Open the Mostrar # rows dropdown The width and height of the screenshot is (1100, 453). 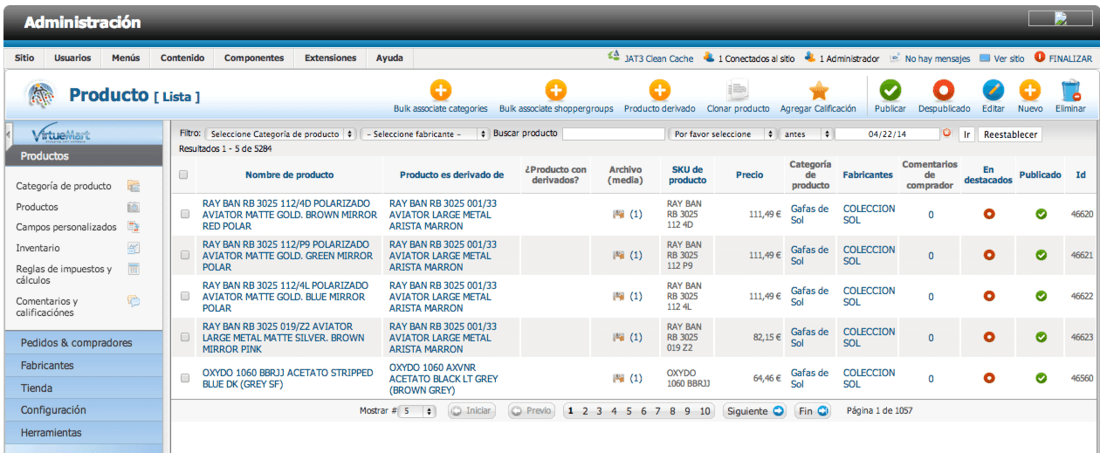pos(417,412)
